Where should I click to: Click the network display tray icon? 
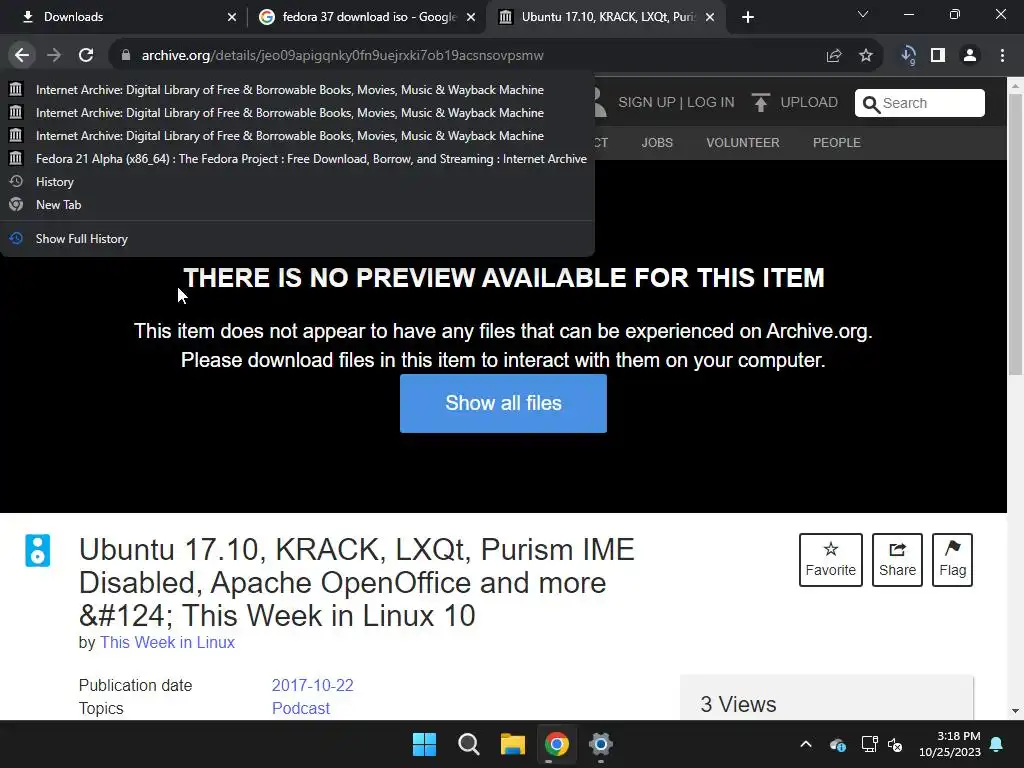tap(869, 744)
